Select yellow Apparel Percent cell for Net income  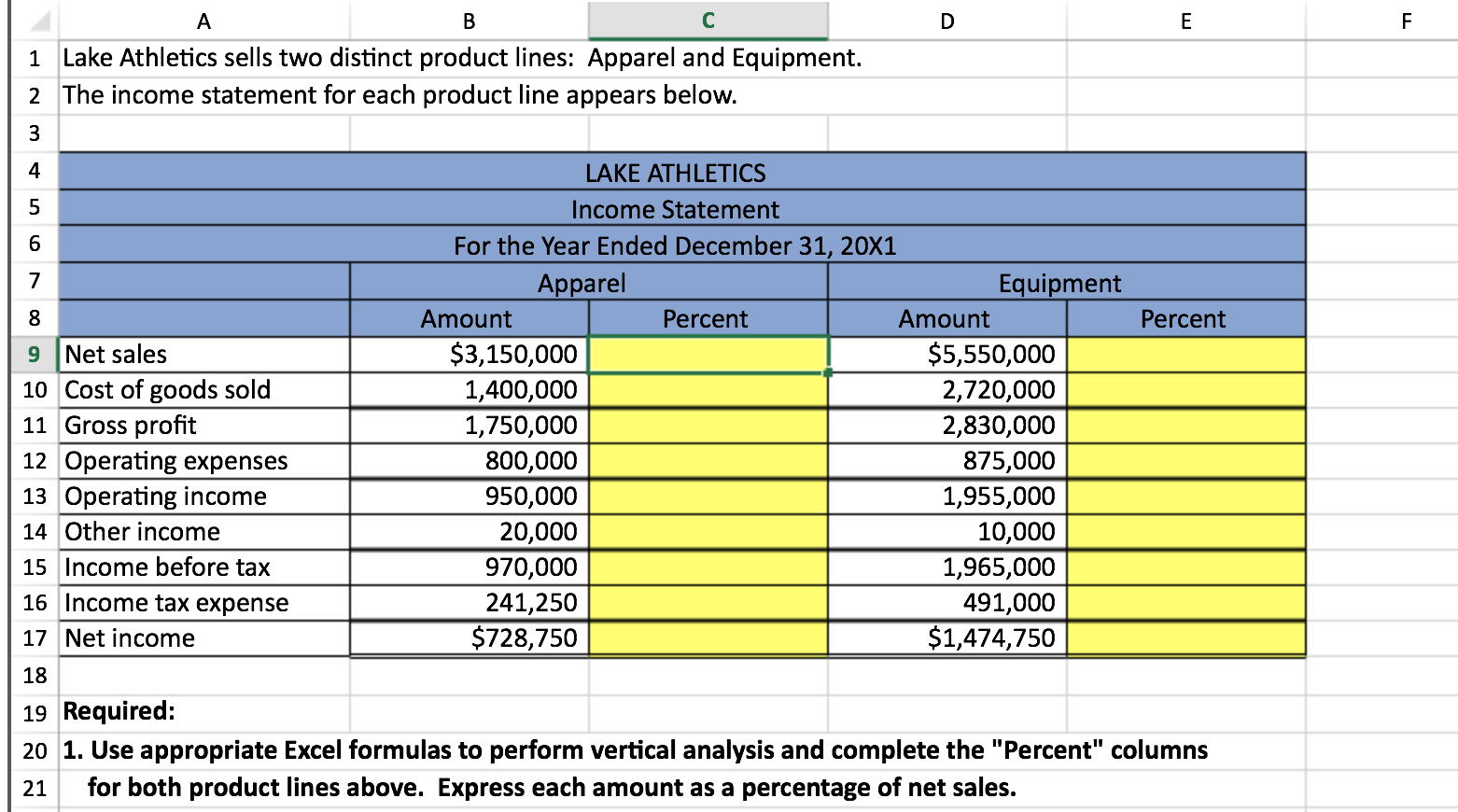(x=708, y=638)
